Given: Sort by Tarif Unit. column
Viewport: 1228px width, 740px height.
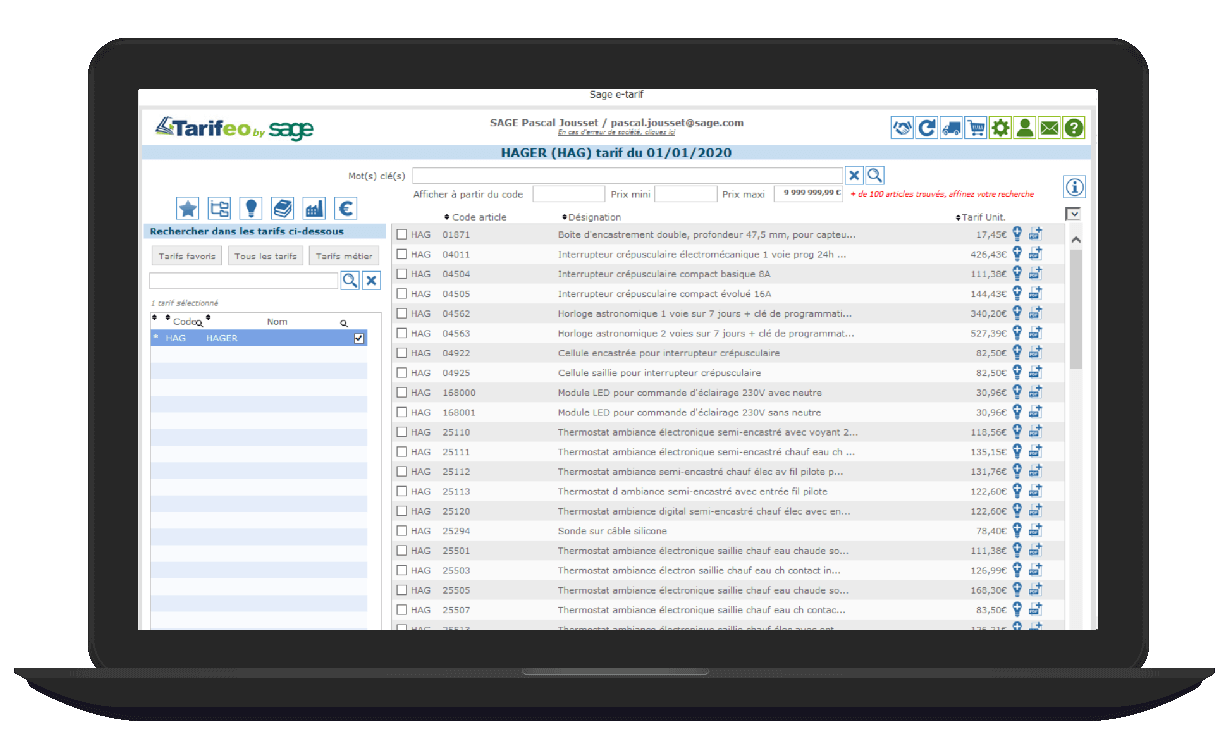Looking at the screenshot, I should coord(980,217).
